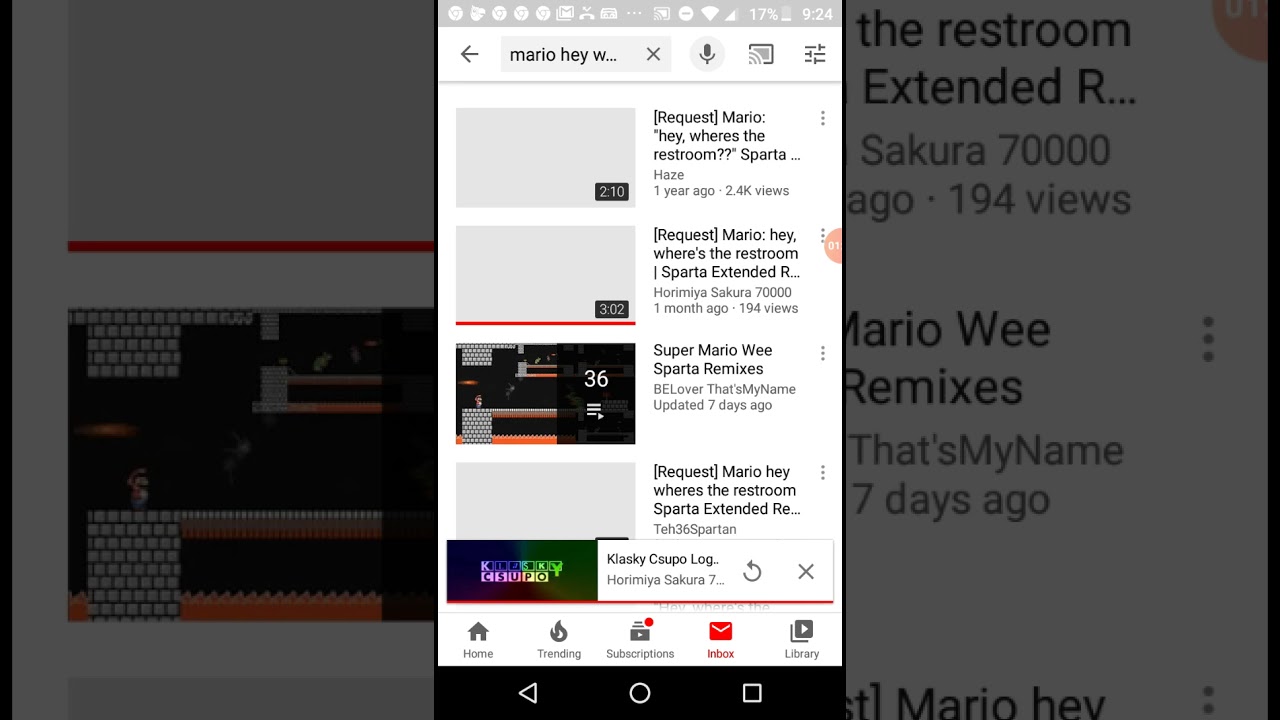Open the 36-video playlist thumbnail
This screenshot has height=720, width=1280.
(545, 394)
